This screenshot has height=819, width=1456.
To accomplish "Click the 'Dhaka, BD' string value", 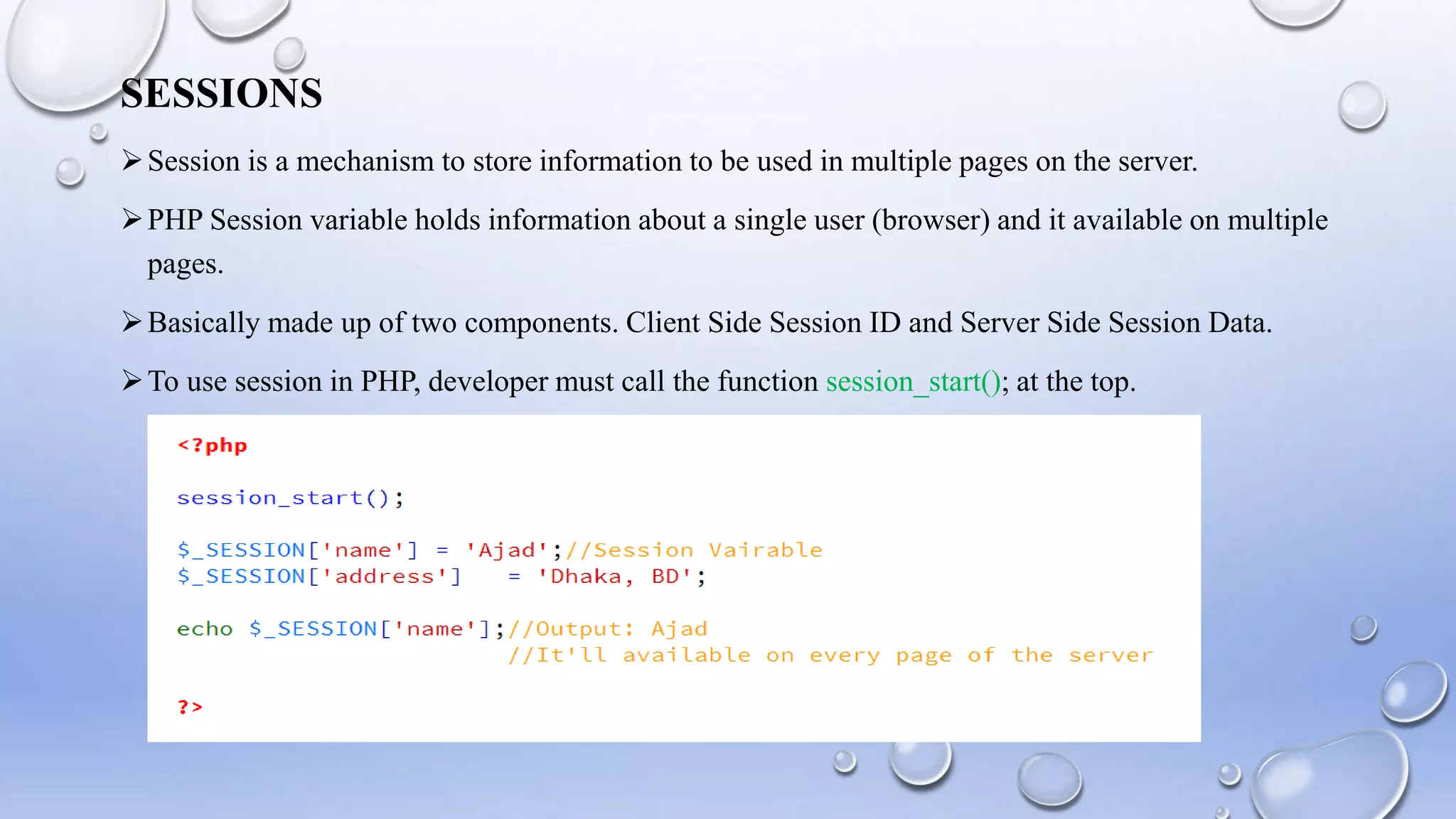I will pyautogui.click(x=614, y=577).
